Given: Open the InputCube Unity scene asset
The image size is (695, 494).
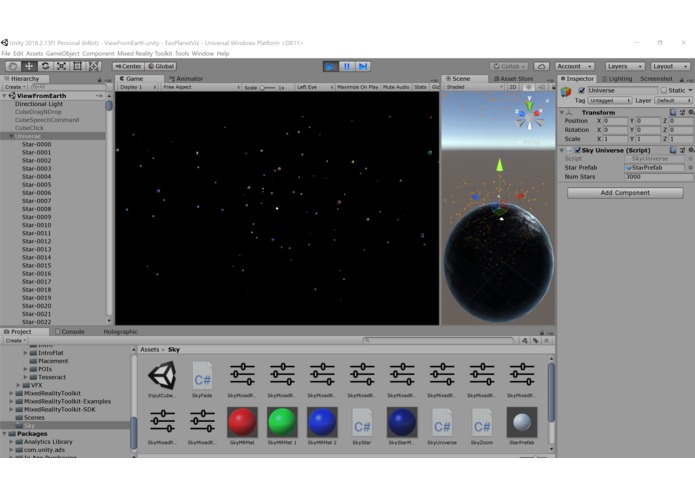Looking at the screenshot, I should [x=162, y=380].
